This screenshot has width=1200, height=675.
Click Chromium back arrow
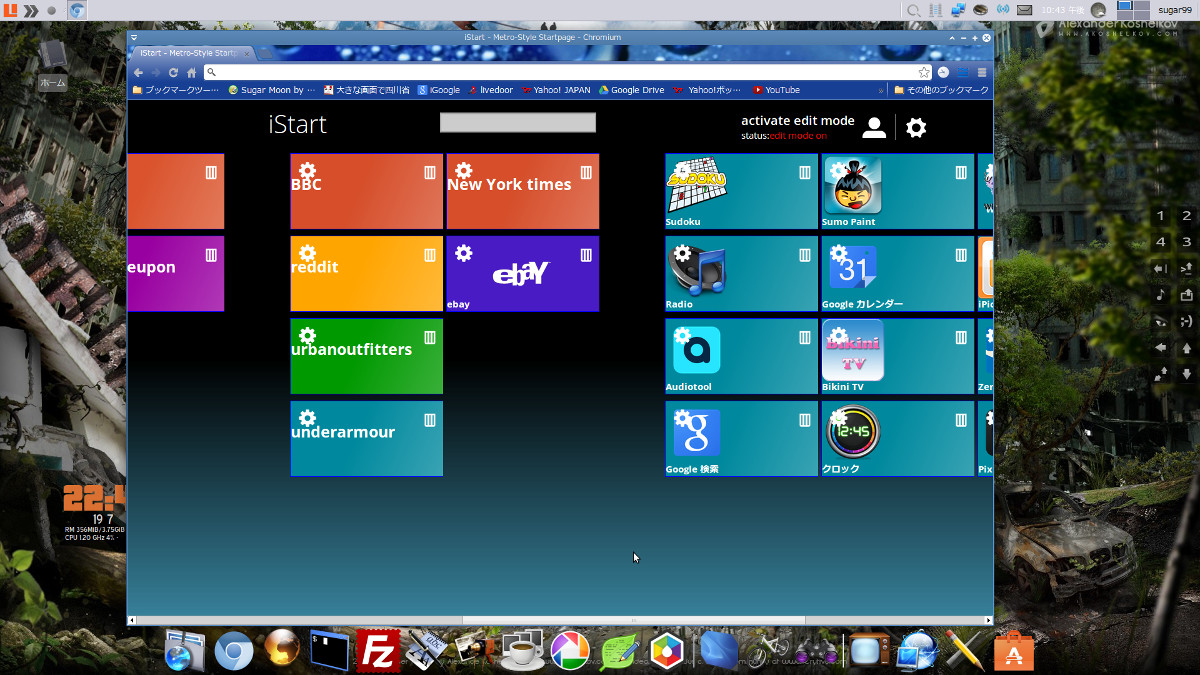[138, 72]
